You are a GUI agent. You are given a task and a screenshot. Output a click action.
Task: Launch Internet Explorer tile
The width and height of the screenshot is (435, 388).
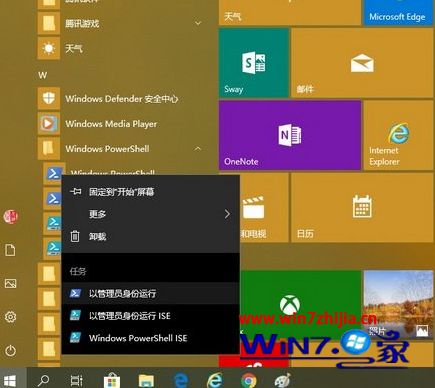coord(398,135)
